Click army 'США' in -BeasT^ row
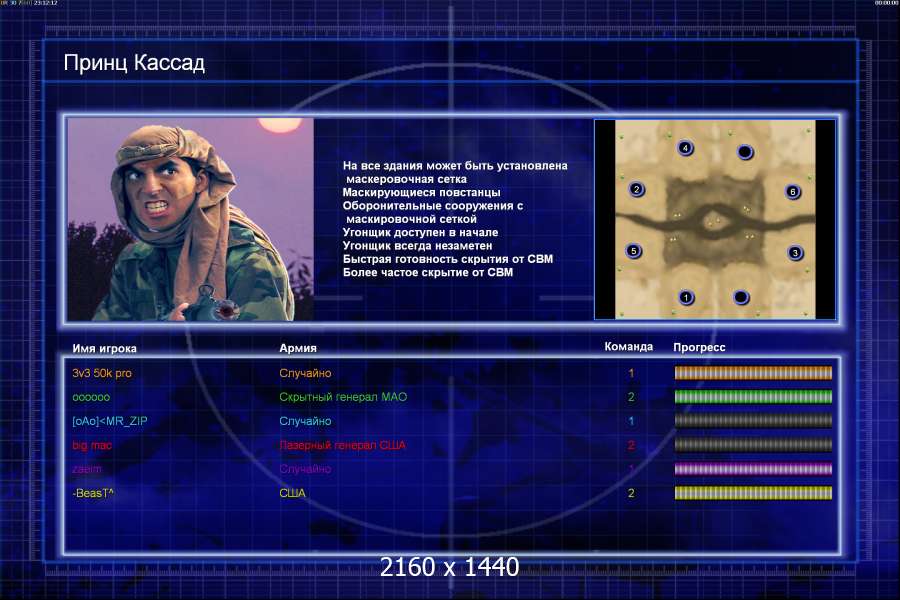The height and width of the screenshot is (600, 900). point(292,493)
